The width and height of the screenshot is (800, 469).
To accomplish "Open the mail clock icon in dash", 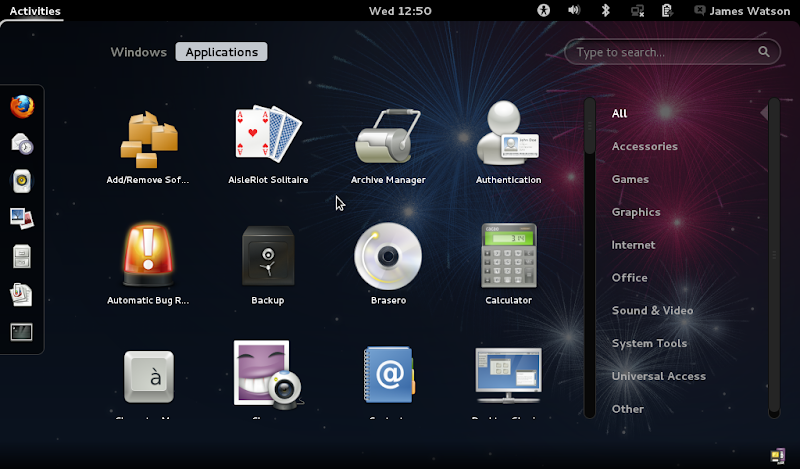I will pyautogui.click(x=22, y=144).
